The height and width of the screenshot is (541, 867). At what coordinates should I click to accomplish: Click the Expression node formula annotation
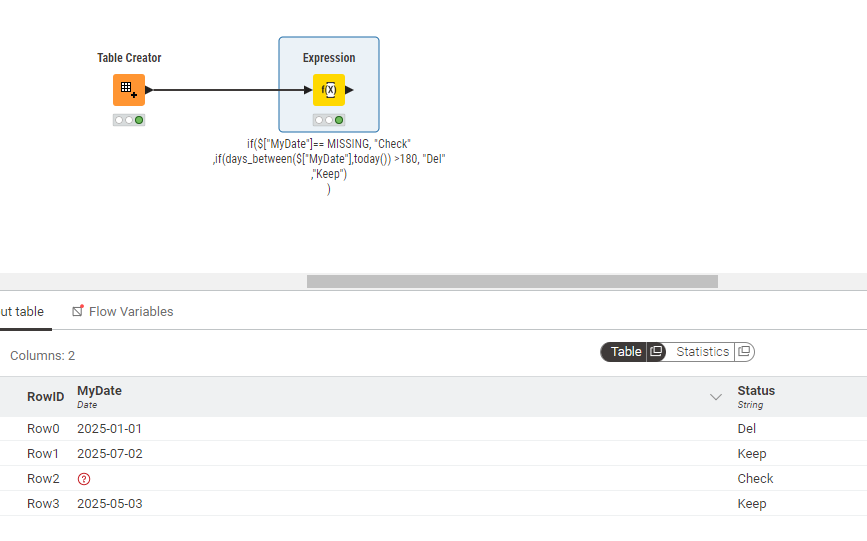328,166
